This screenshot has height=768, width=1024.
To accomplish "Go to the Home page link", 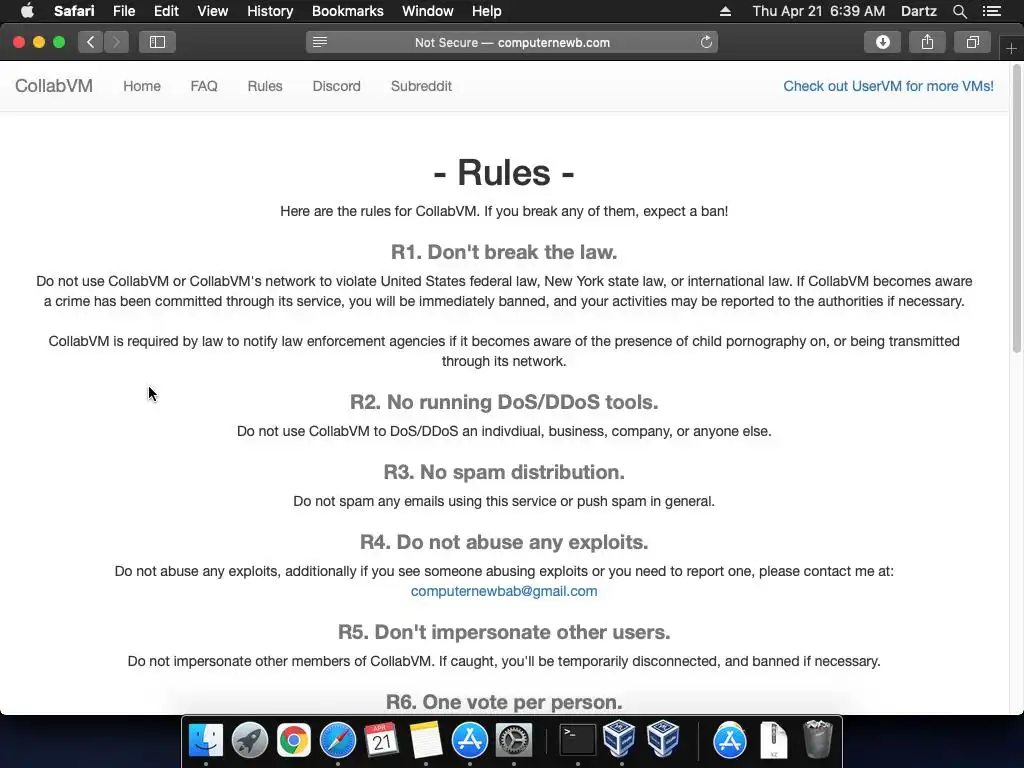I will click(142, 86).
